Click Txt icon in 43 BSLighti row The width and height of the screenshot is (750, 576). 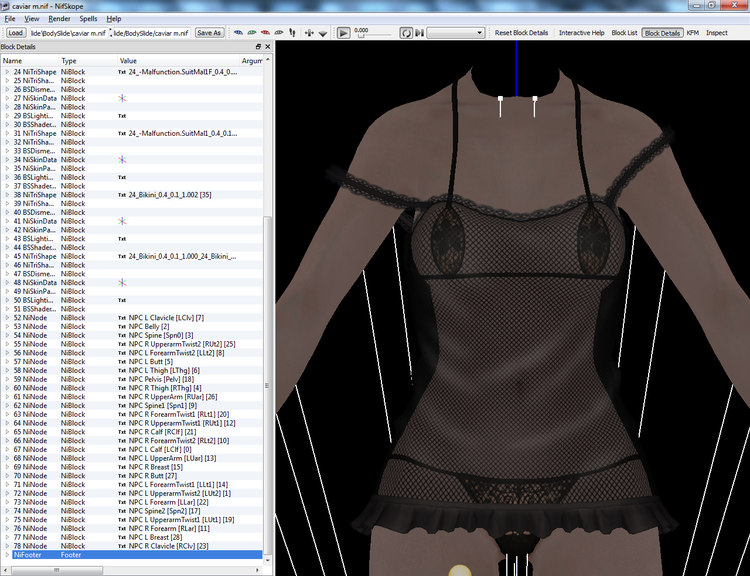[122, 239]
